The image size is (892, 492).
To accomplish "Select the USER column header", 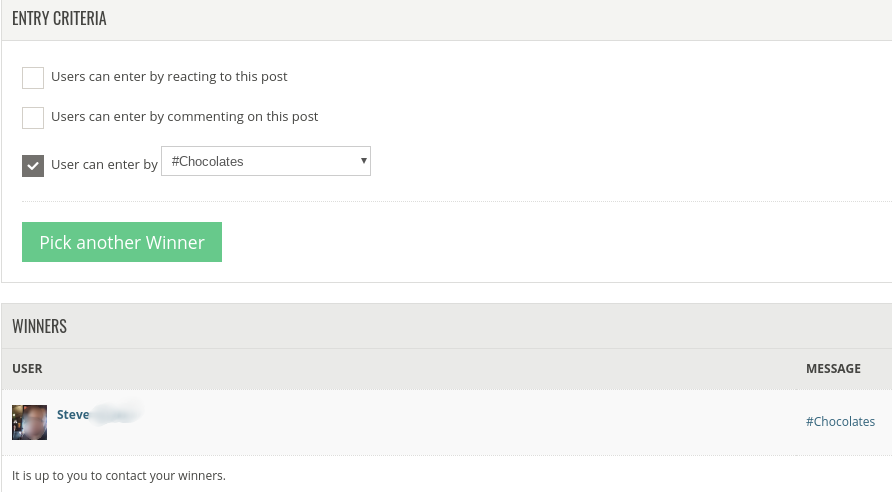I will pyautogui.click(x=27, y=369).
